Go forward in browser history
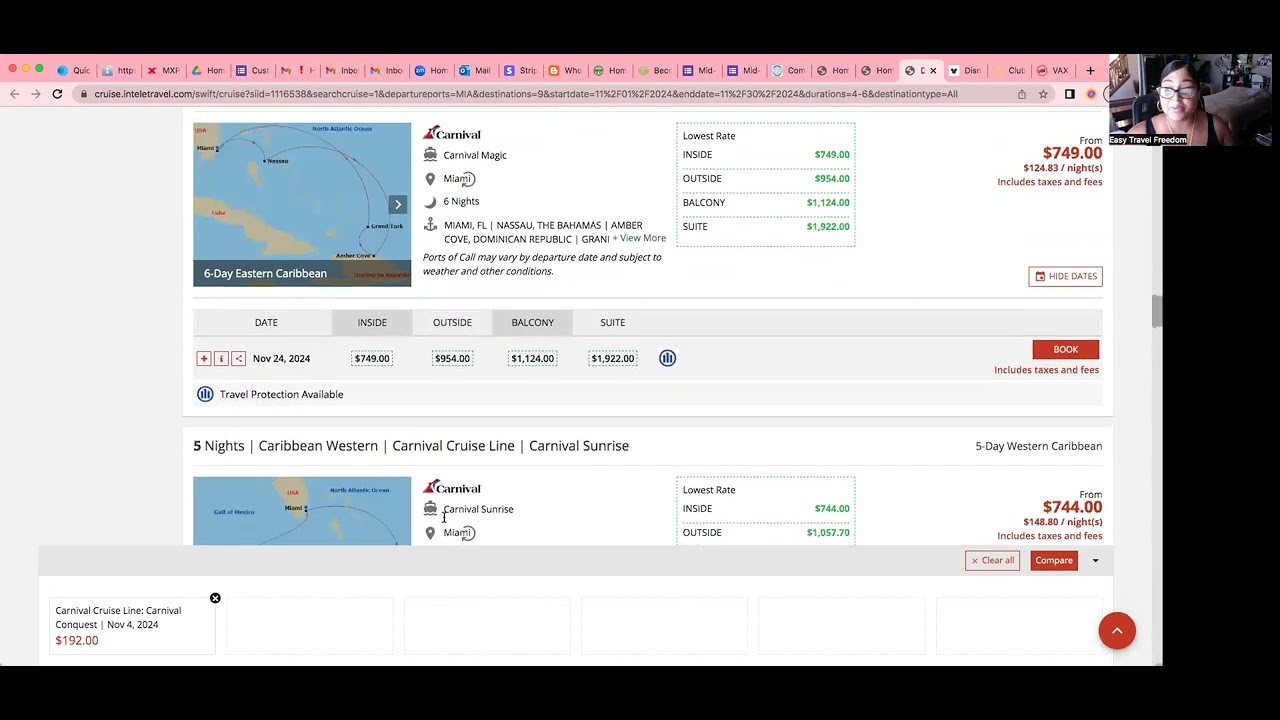Viewport: 1280px width, 720px height. tap(35, 94)
